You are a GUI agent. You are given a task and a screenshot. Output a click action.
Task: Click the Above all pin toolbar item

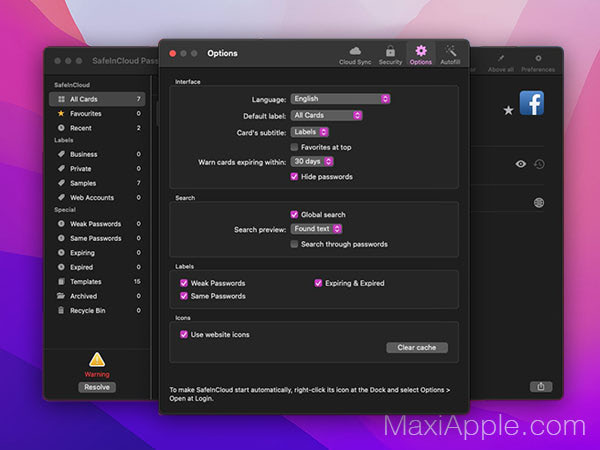pos(501,63)
